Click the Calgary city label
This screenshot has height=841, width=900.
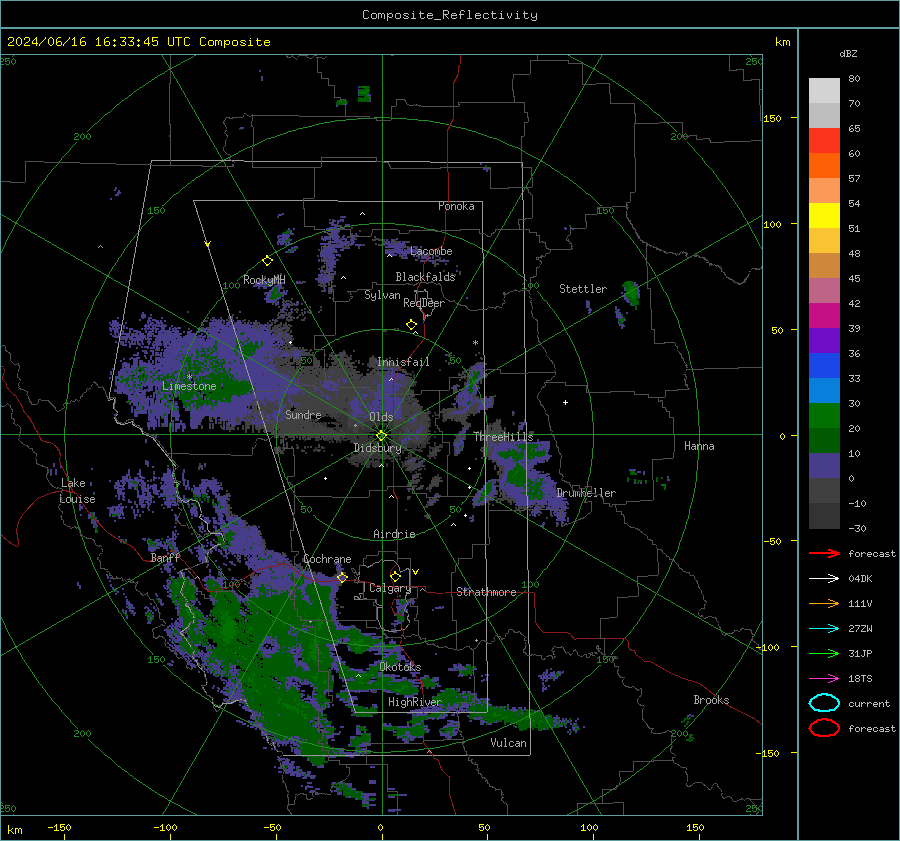390,588
